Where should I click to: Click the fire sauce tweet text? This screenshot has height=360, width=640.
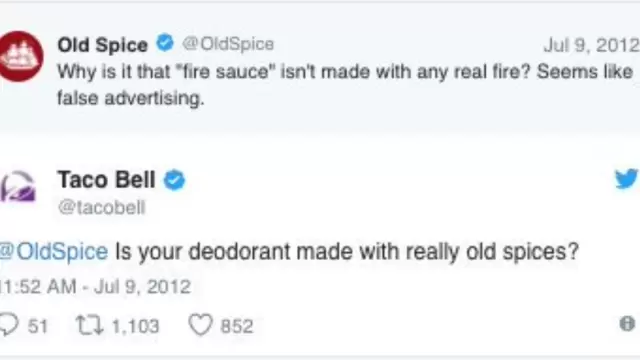[x=345, y=85]
